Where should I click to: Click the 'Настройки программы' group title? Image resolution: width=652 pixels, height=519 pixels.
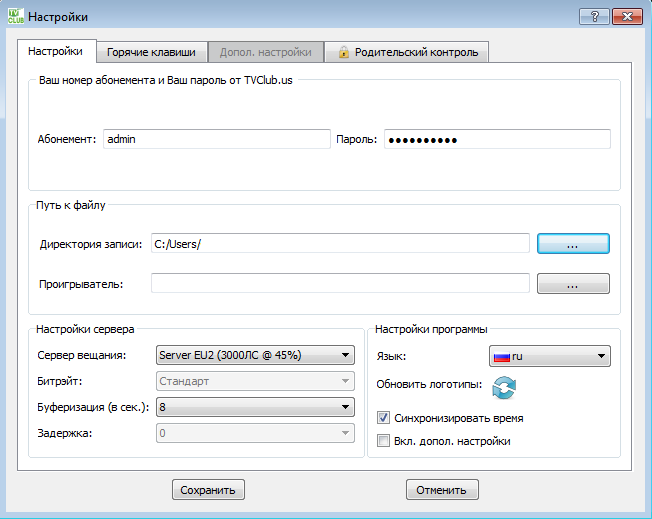pos(431,329)
